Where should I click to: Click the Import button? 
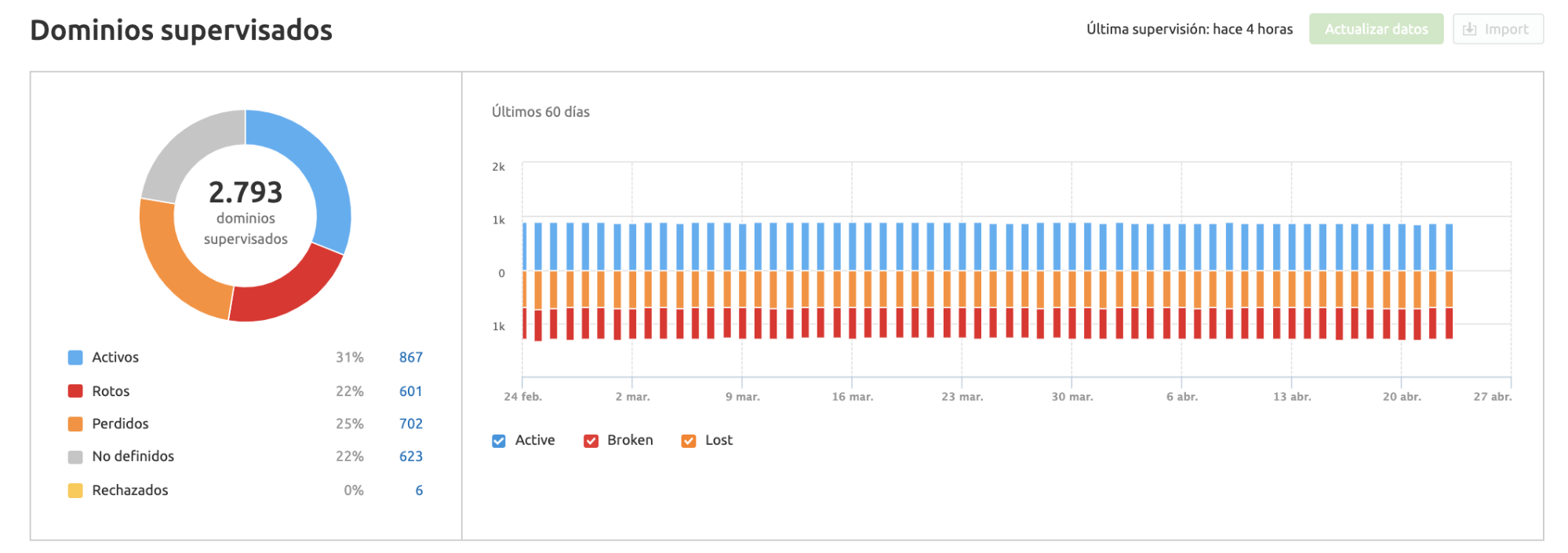pos(1497,29)
